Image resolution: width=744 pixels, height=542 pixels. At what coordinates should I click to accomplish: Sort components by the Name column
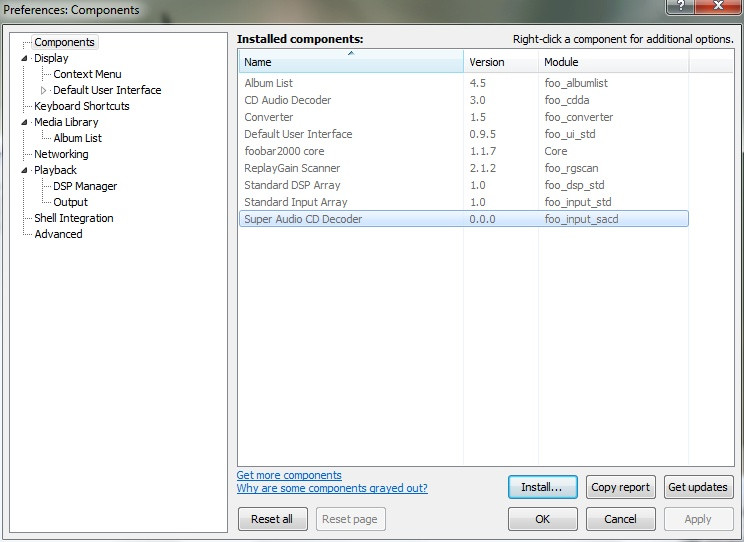(x=351, y=62)
